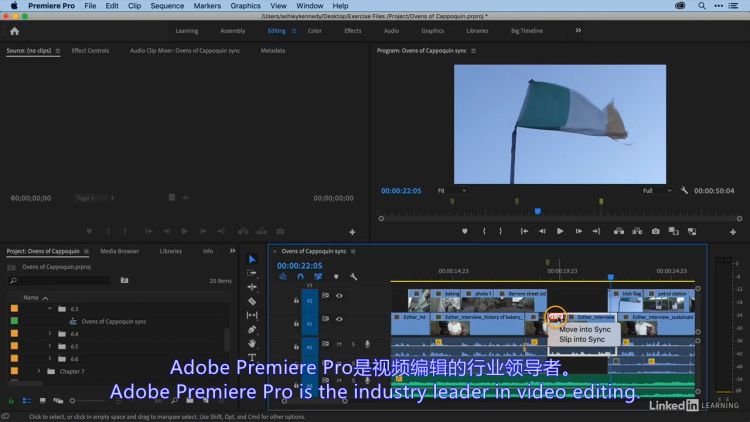Click Mark Out in Program monitor
Viewport: 750px width, 422px height.
pyautogui.click(x=501, y=232)
